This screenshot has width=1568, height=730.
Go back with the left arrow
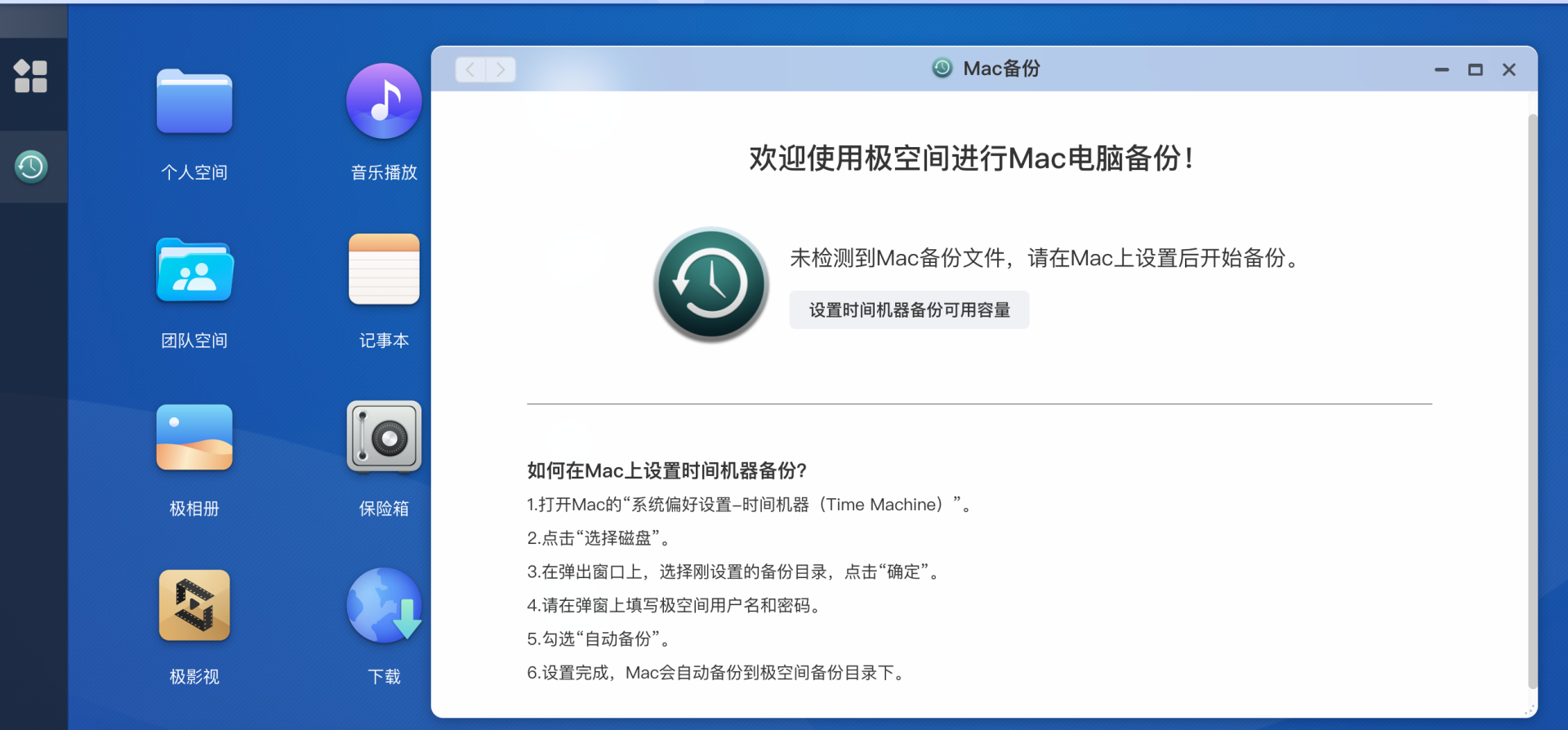(x=470, y=69)
